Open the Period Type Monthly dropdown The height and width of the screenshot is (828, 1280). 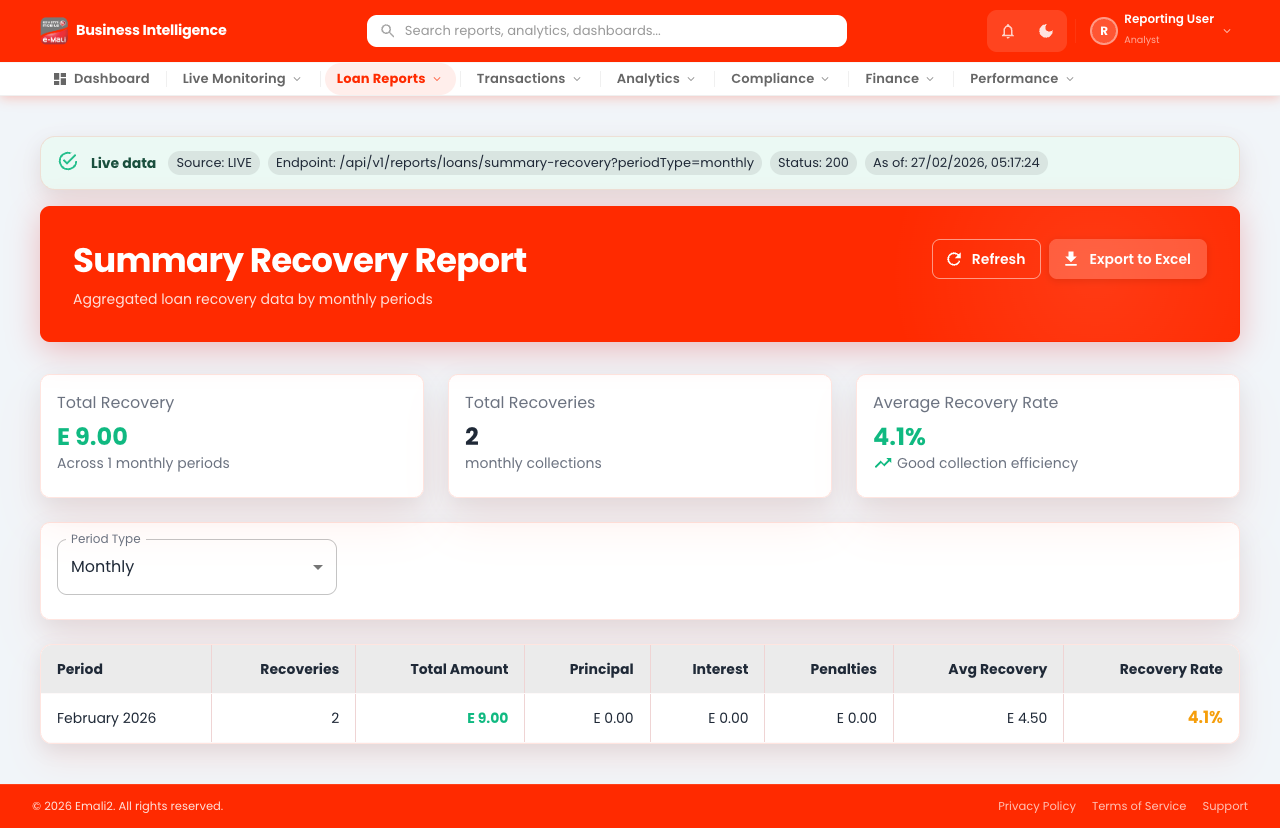197,567
